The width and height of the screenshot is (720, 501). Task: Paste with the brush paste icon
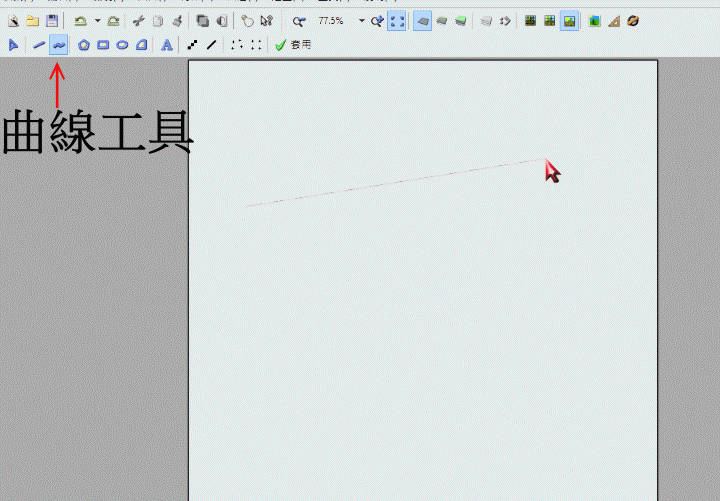click(177, 21)
